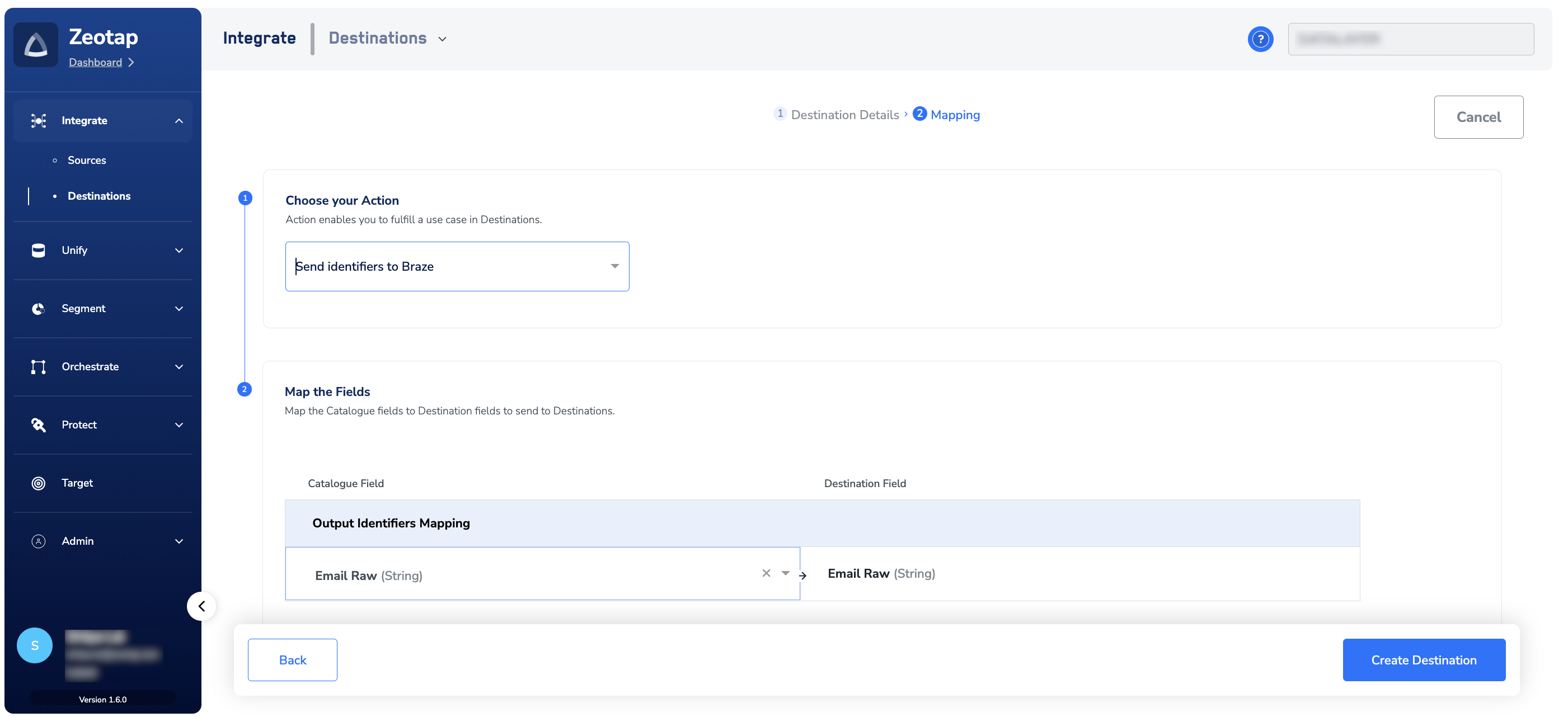Click the Zeotap logo icon
Image resolution: width=1568 pixels, height=717 pixels.
pyautogui.click(x=36, y=45)
